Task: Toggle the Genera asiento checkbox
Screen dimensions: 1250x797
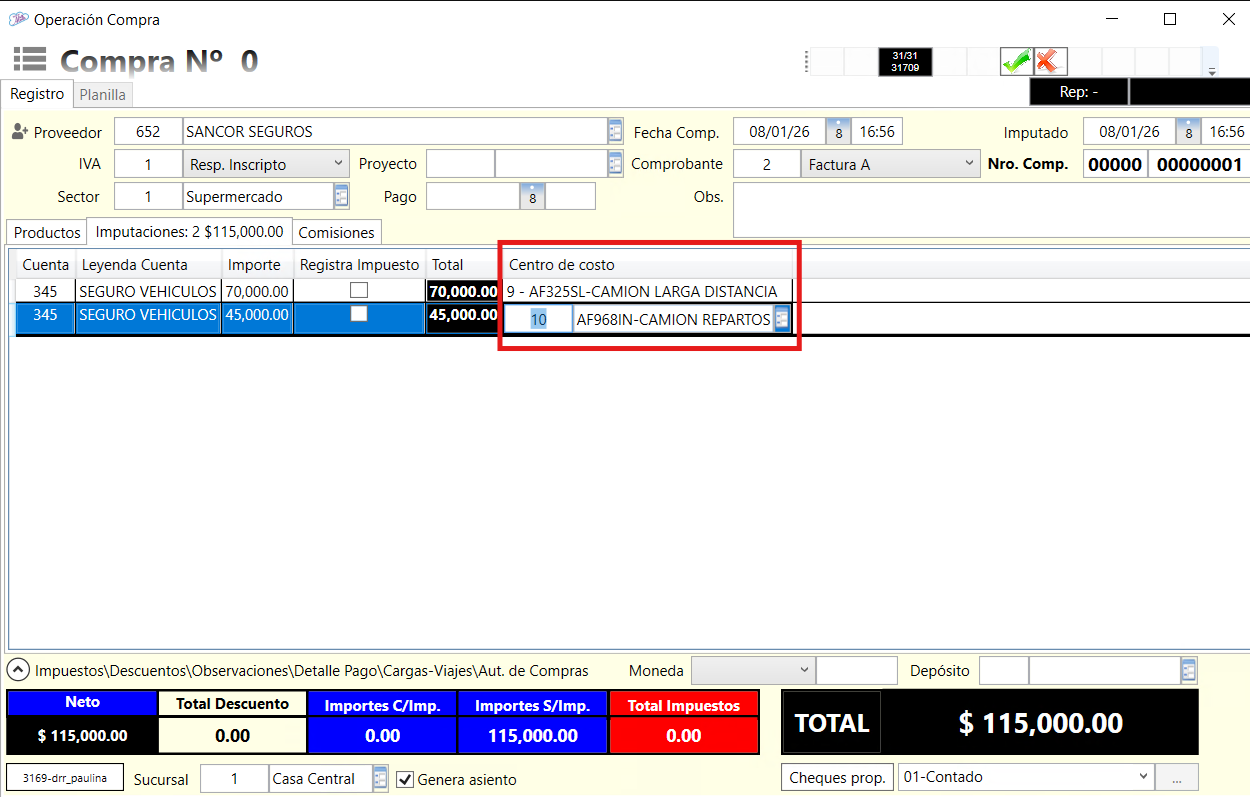Action: 405,779
